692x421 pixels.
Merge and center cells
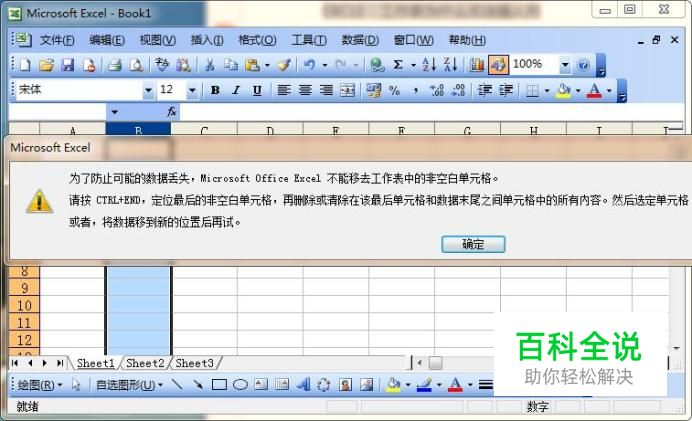tap(347, 90)
